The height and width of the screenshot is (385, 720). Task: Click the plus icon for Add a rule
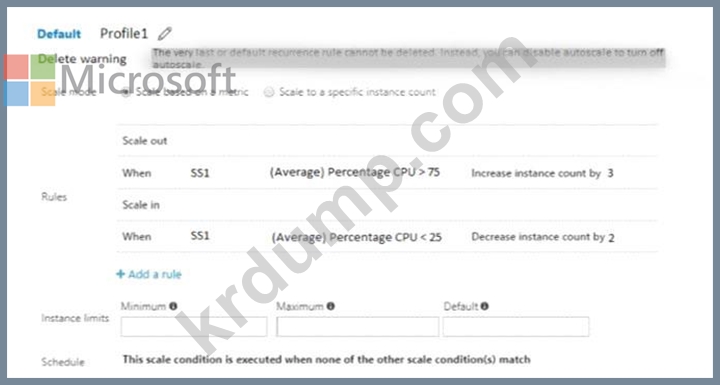[120, 274]
